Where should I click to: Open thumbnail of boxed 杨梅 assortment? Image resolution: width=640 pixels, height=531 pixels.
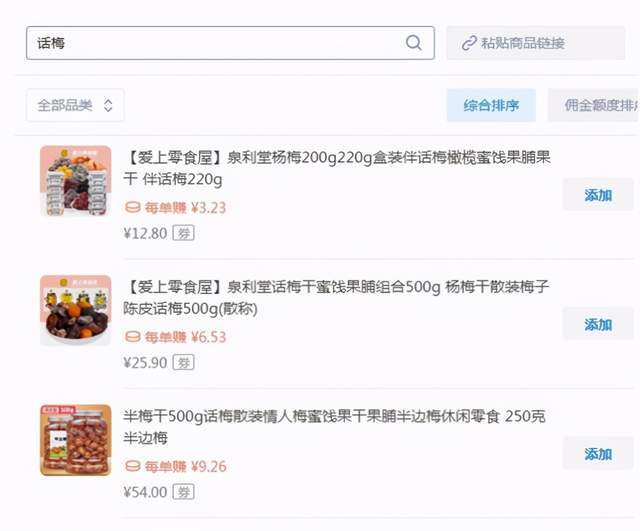[x=76, y=181]
